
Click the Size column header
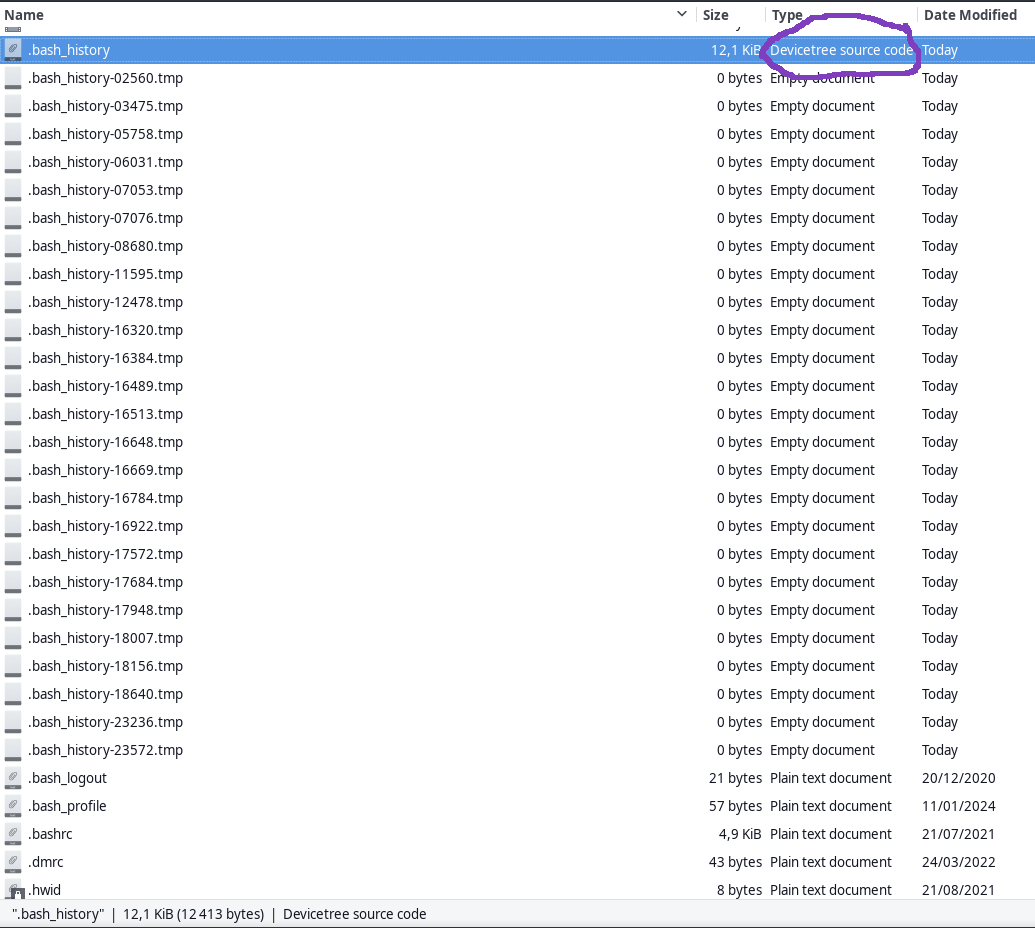click(716, 15)
